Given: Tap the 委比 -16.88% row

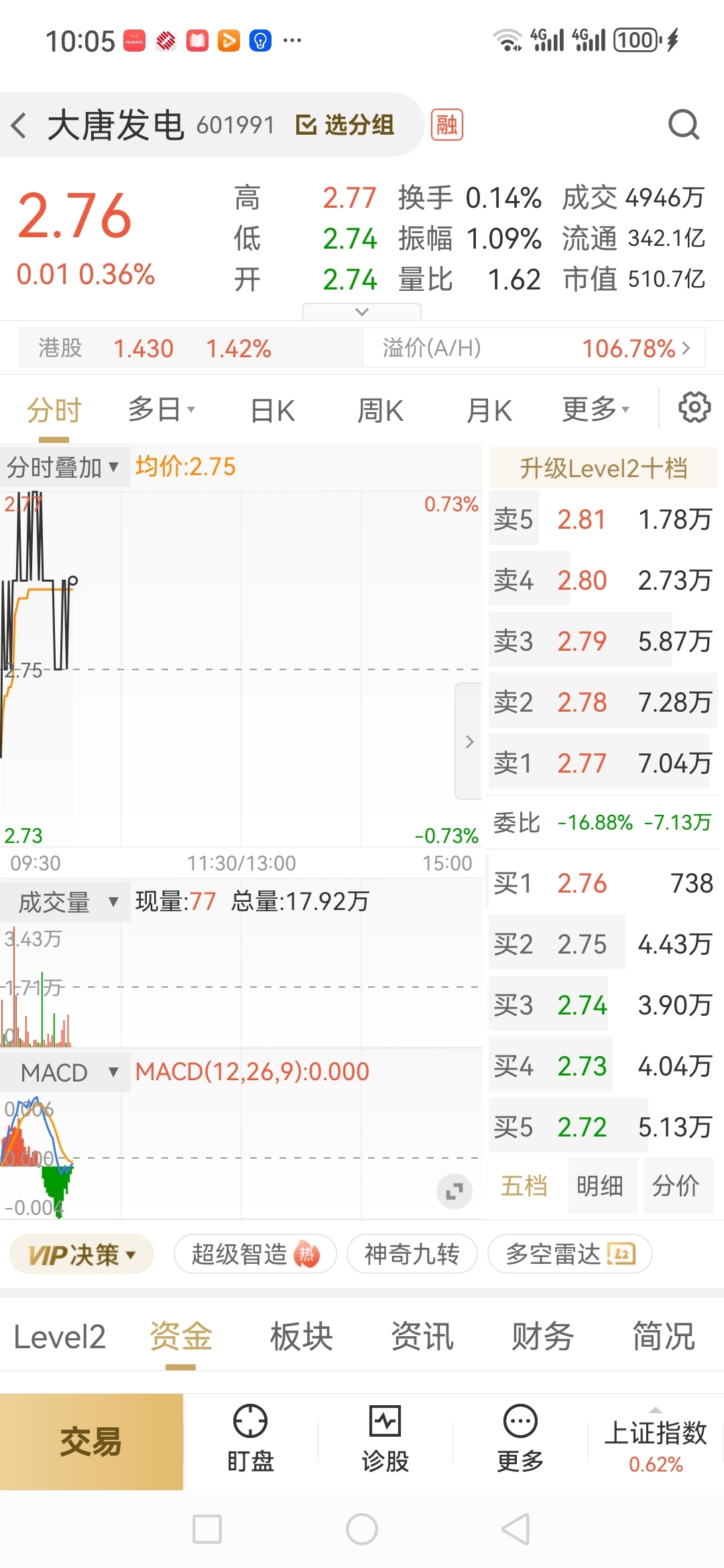Looking at the screenshot, I should pos(602,822).
